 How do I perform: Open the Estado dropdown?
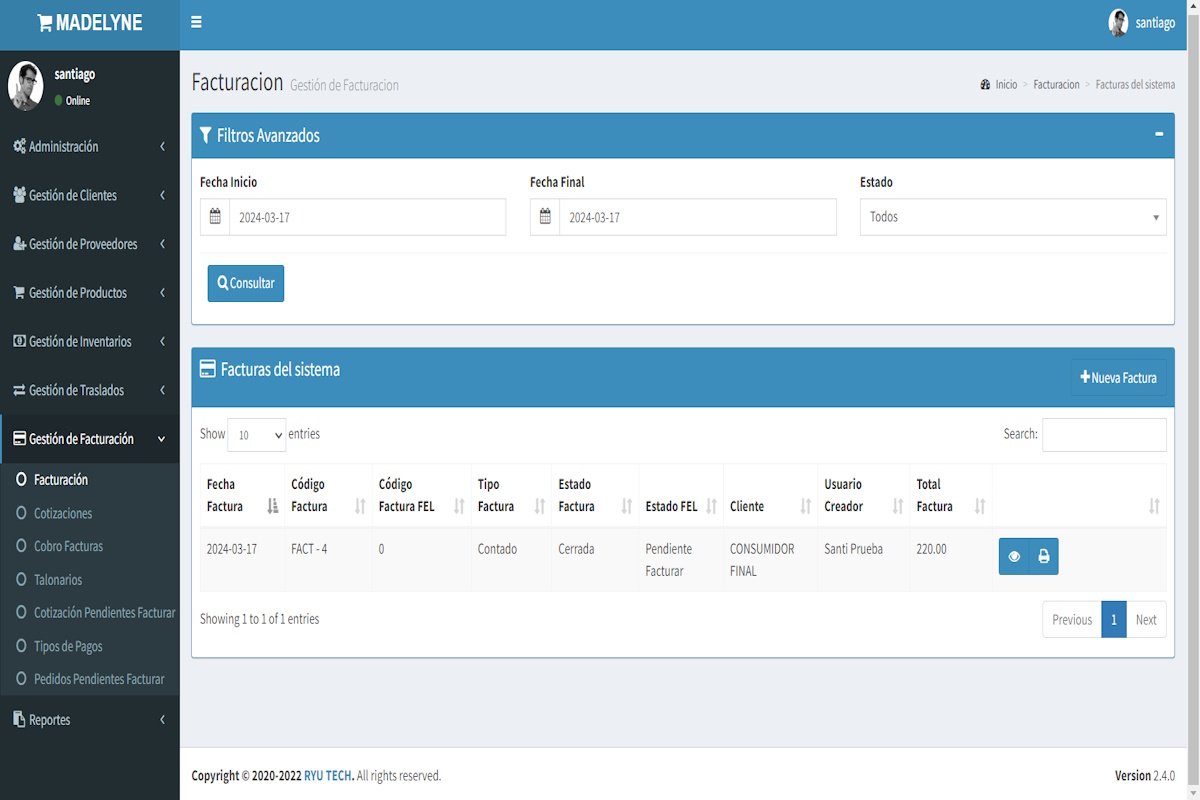(1012, 217)
